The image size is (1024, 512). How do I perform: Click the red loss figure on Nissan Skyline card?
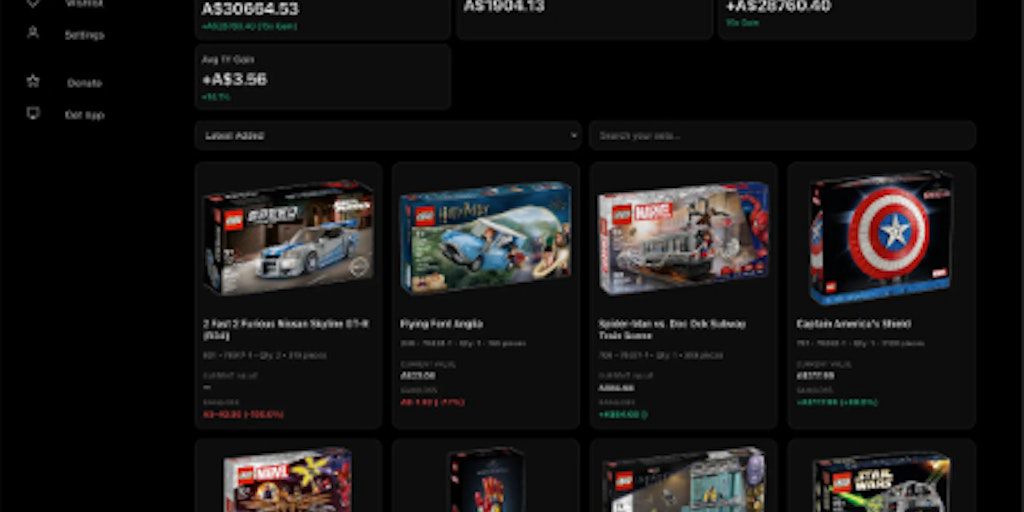[243, 415]
